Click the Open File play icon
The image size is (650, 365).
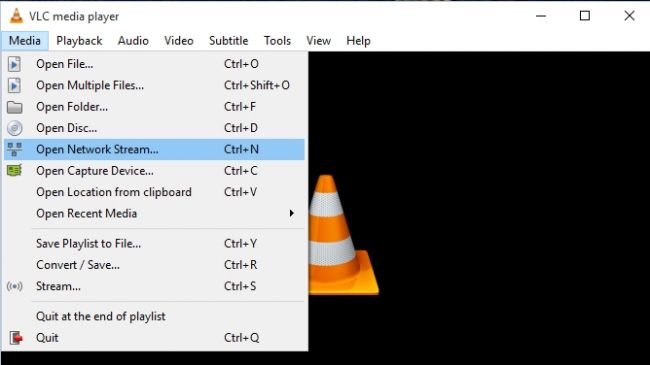(14, 64)
